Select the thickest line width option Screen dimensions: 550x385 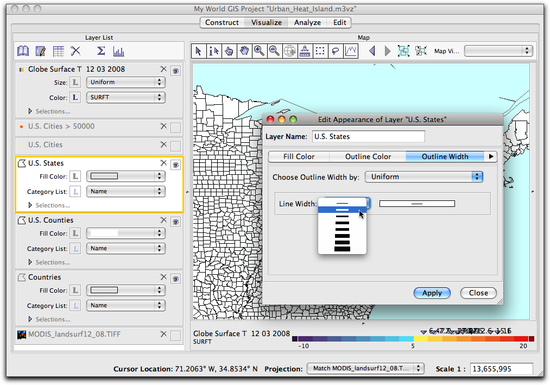pos(342,249)
